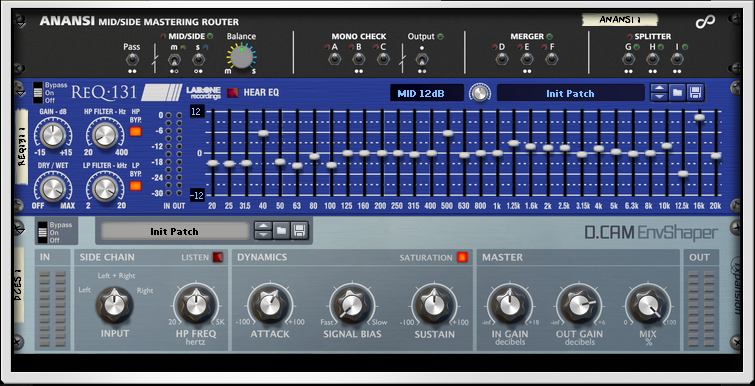Screen dimensions: 755x386
Task: Click the SUSTAIN knob
Action: pyautogui.click(x=434, y=305)
